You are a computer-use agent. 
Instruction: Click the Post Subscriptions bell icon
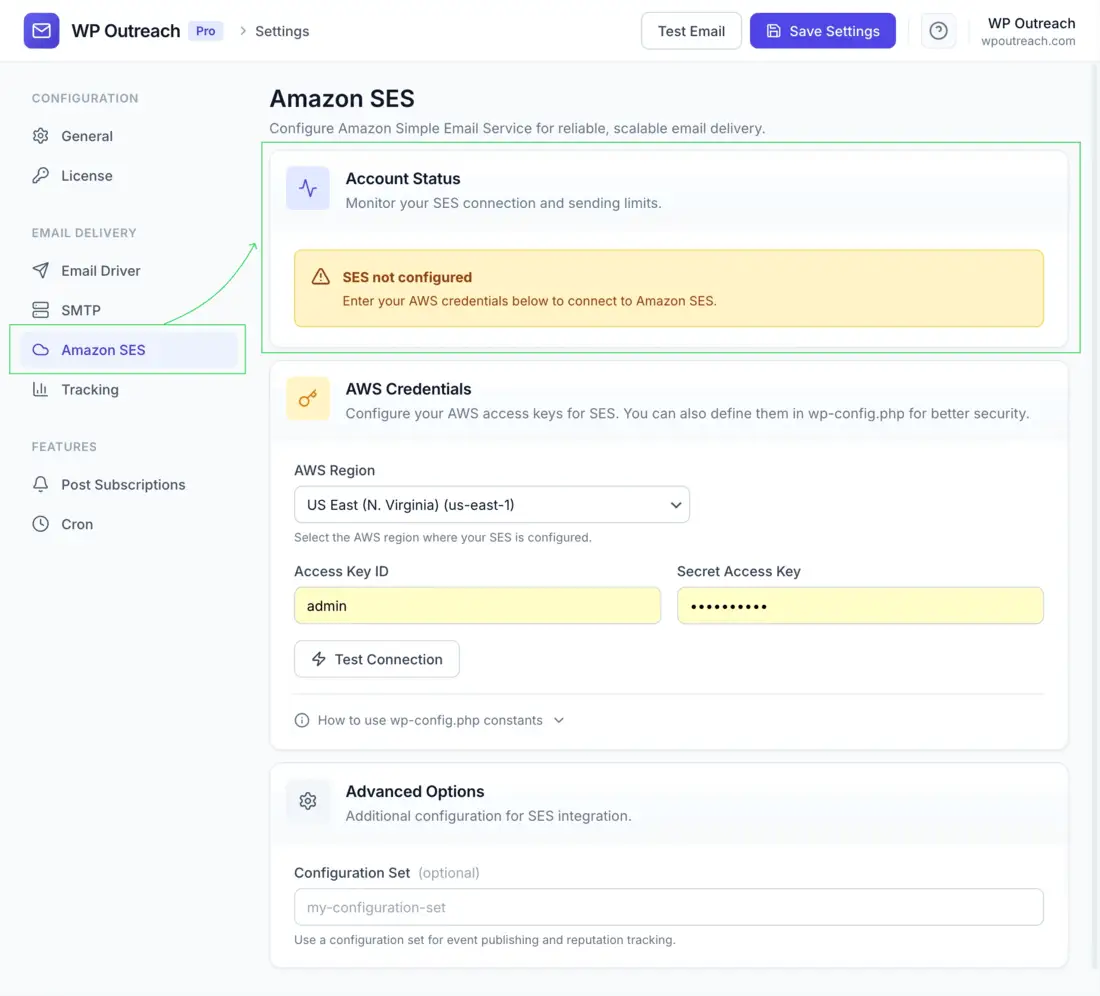pyautogui.click(x=42, y=484)
